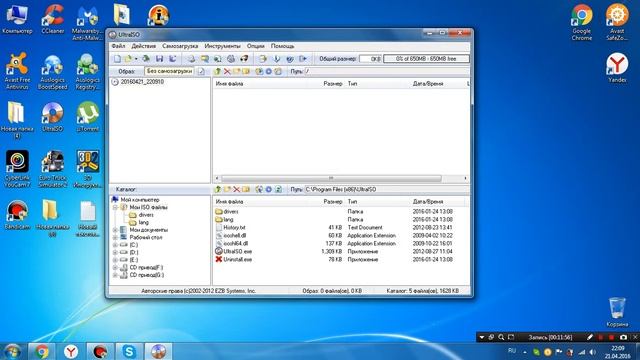Viewport: 640px width, 360px height.
Task: Open the Файл menu
Action: [x=118, y=46]
